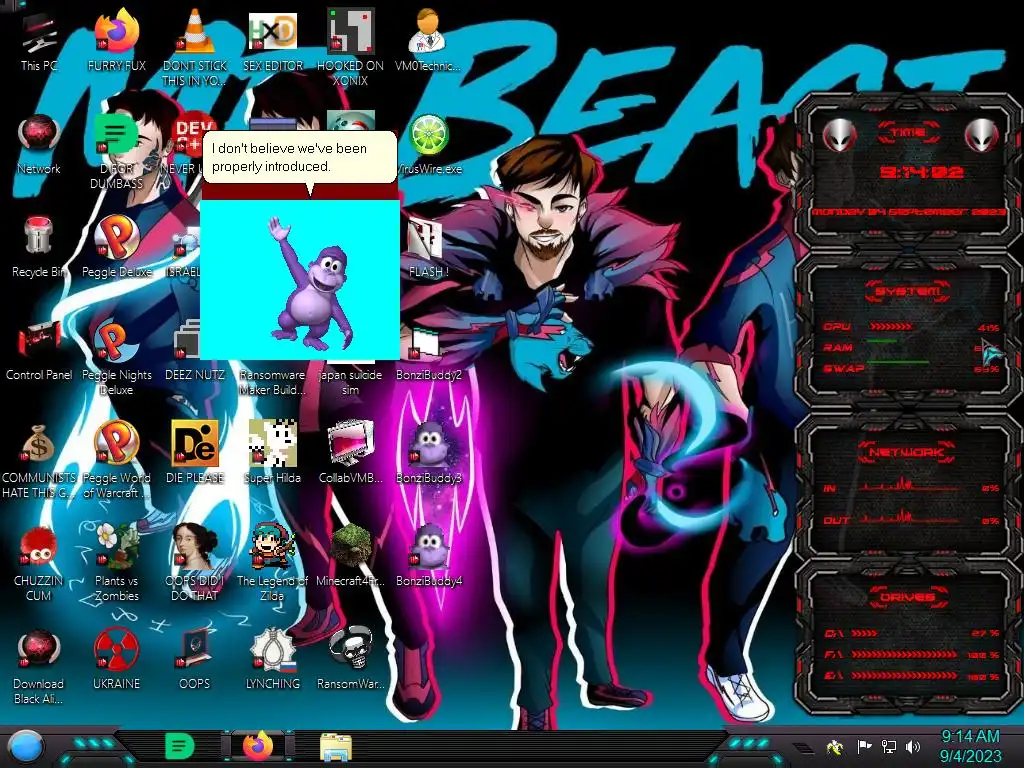Click the NETWORK widget header
The image size is (1024, 768).
(x=908, y=452)
